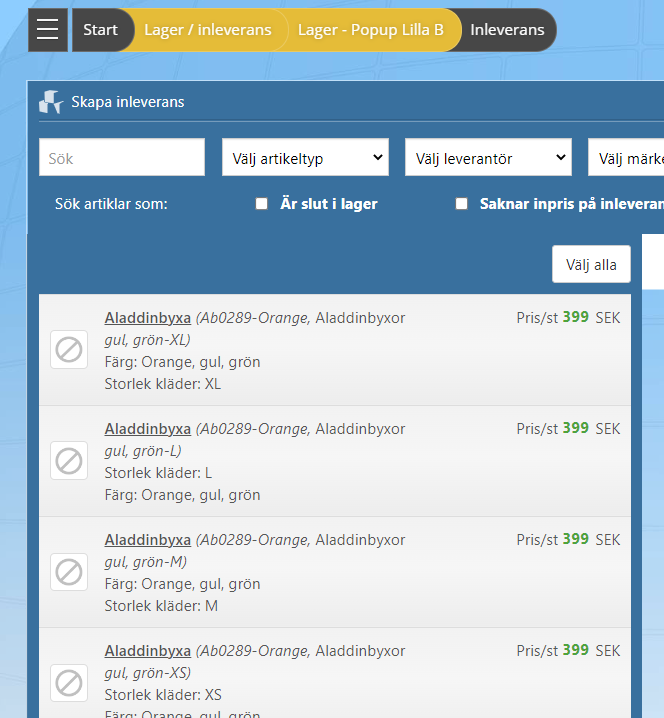
Task: Open Välj leverantör dropdown
Action: point(488,157)
